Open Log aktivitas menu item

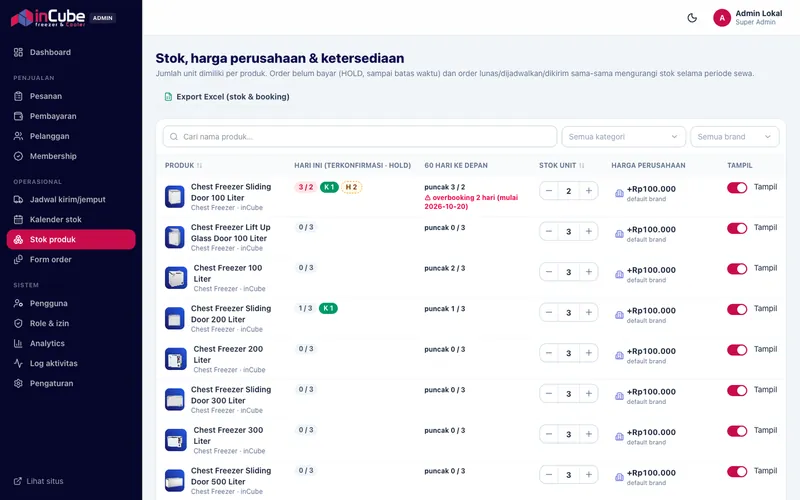click(x=71, y=363)
